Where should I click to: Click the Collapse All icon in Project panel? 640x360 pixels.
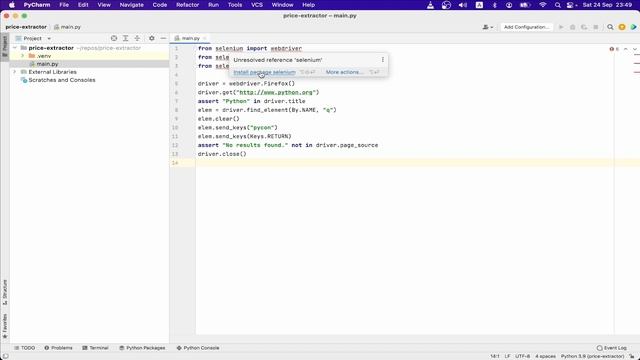point(137,38)
